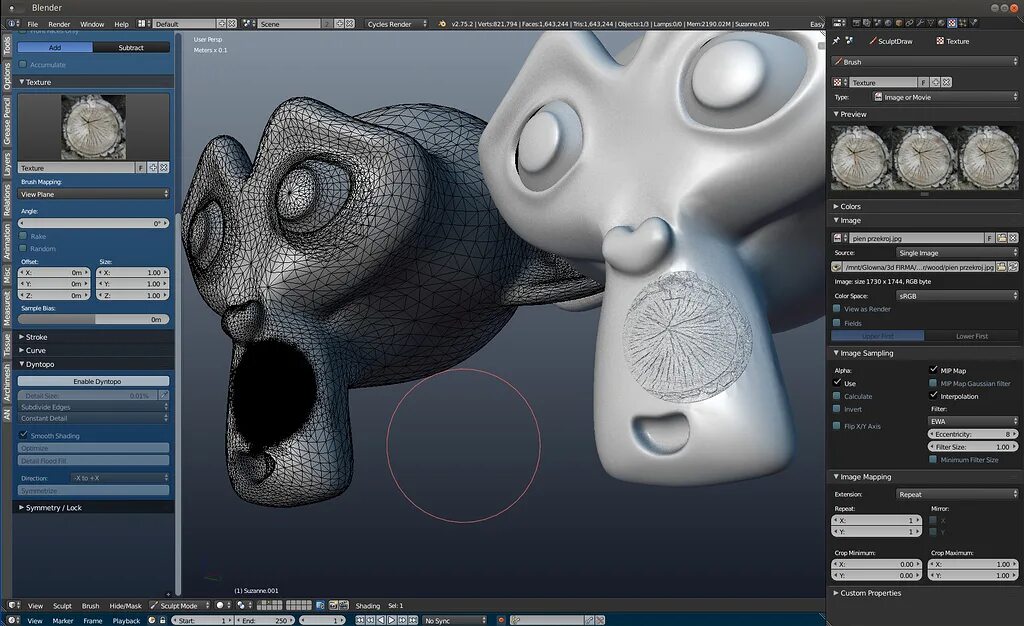Open the Mesh Data properties tab icon

point(931,23)
